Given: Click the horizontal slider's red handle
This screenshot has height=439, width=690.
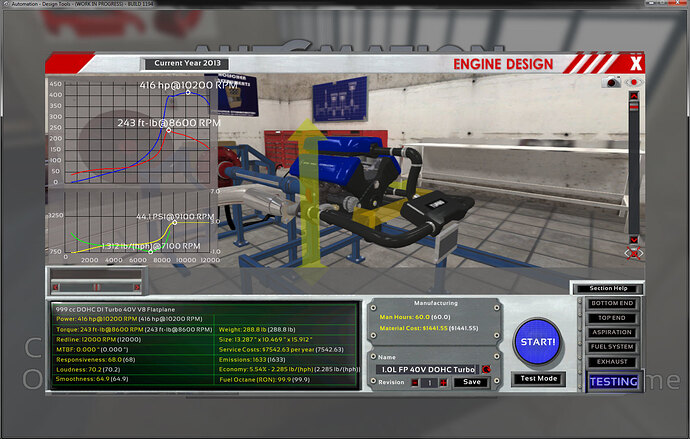Looking at the screenshot, I should click(96, 287).
